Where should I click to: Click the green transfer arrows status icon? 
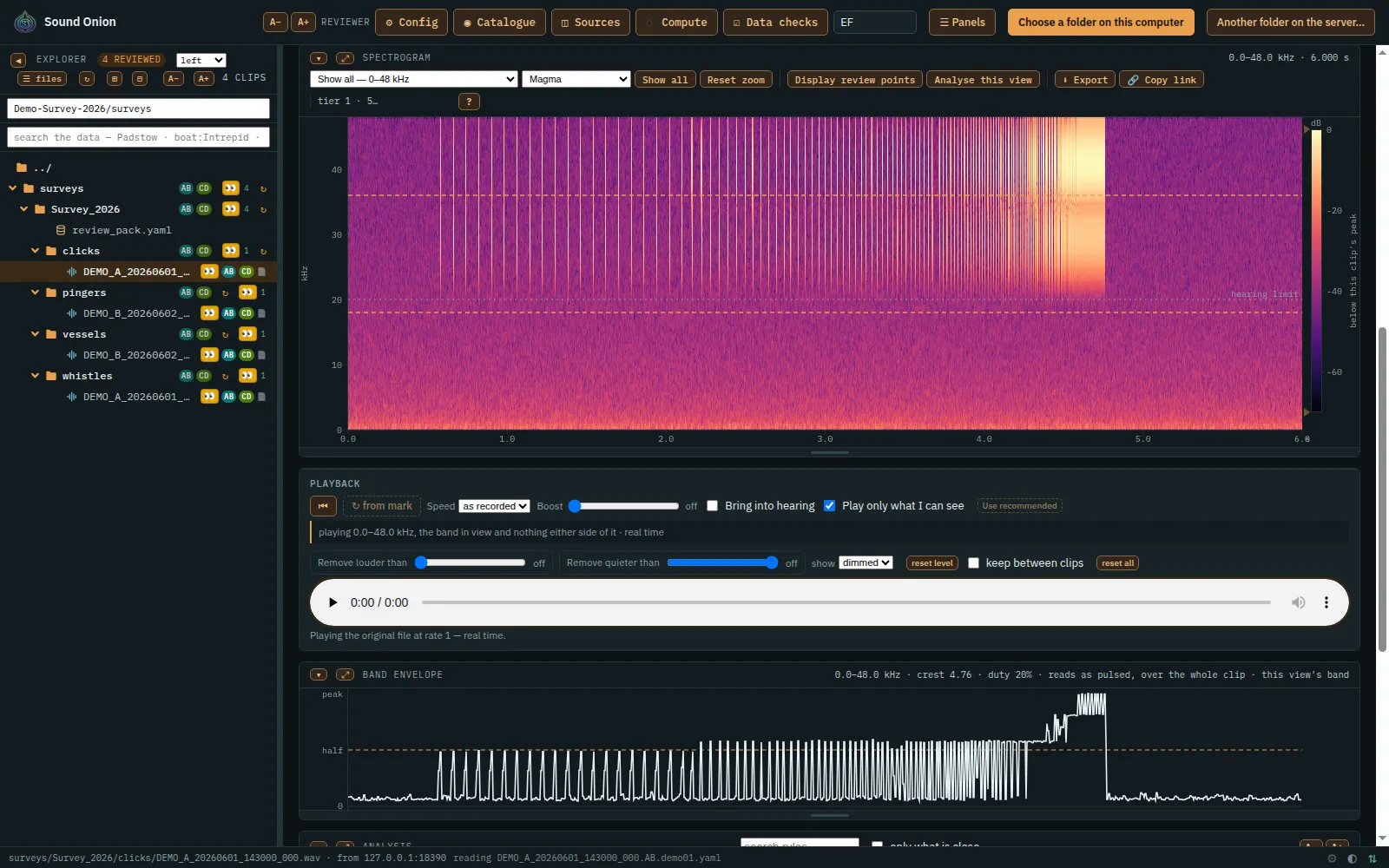[1373, 858]
